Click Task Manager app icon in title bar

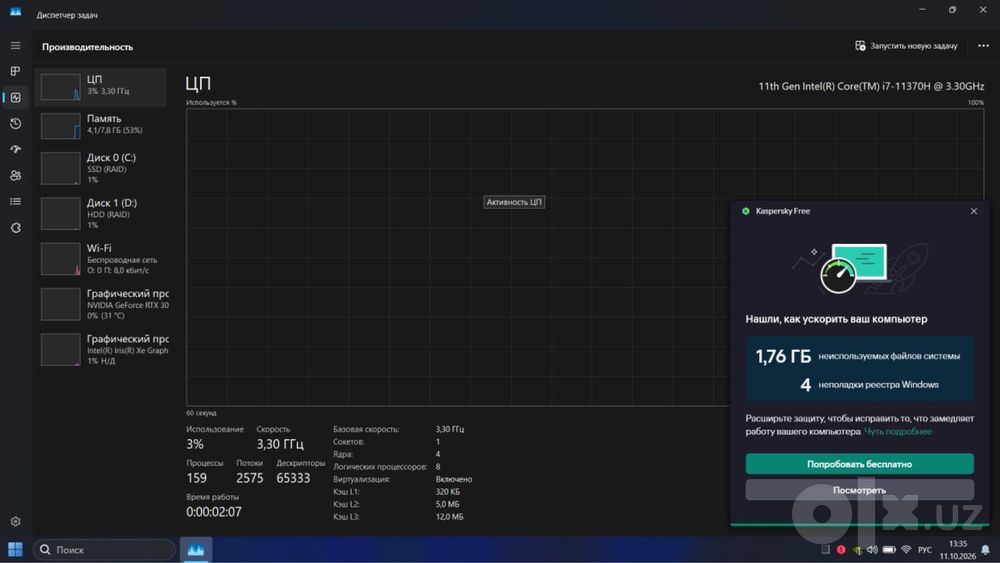pos(15,11)
